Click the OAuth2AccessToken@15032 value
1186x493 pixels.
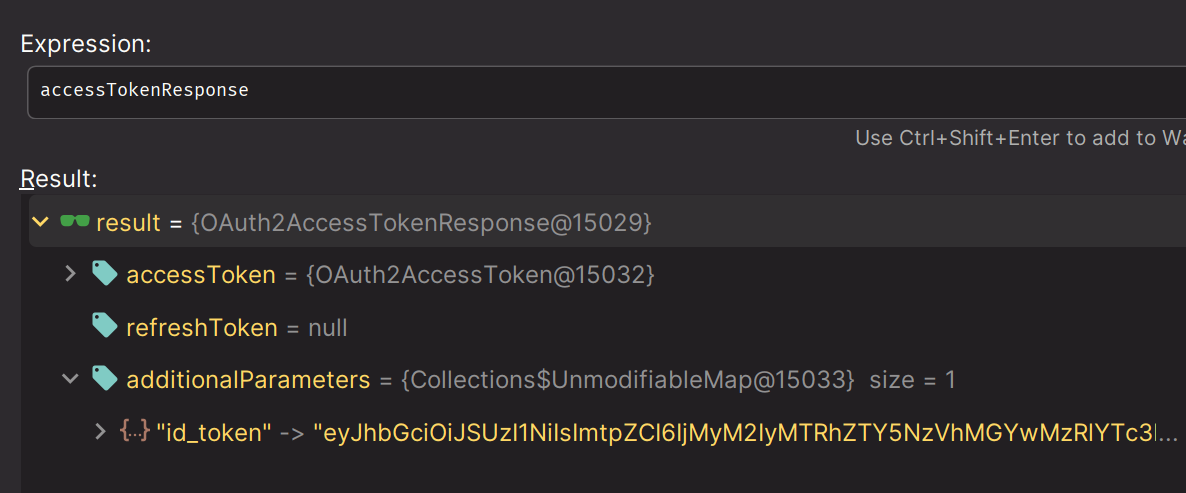[x=480, y=275]
